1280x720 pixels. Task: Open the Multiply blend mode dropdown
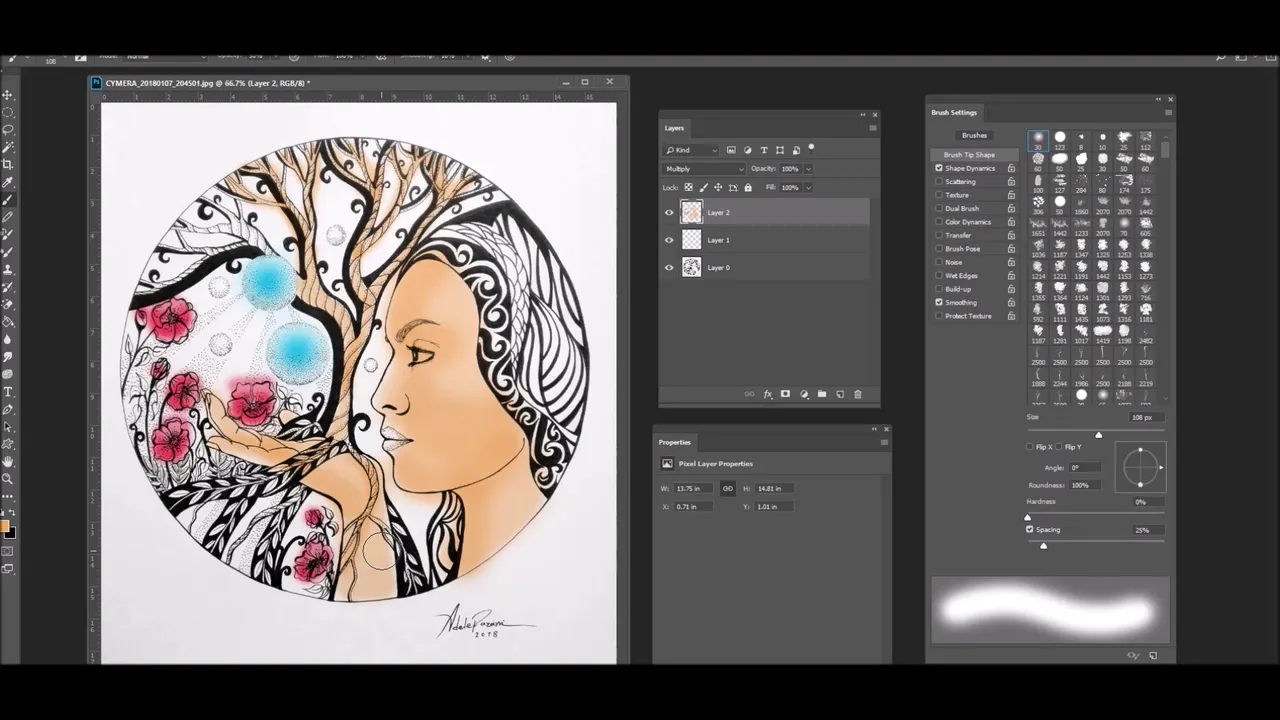tap(704, 169)
